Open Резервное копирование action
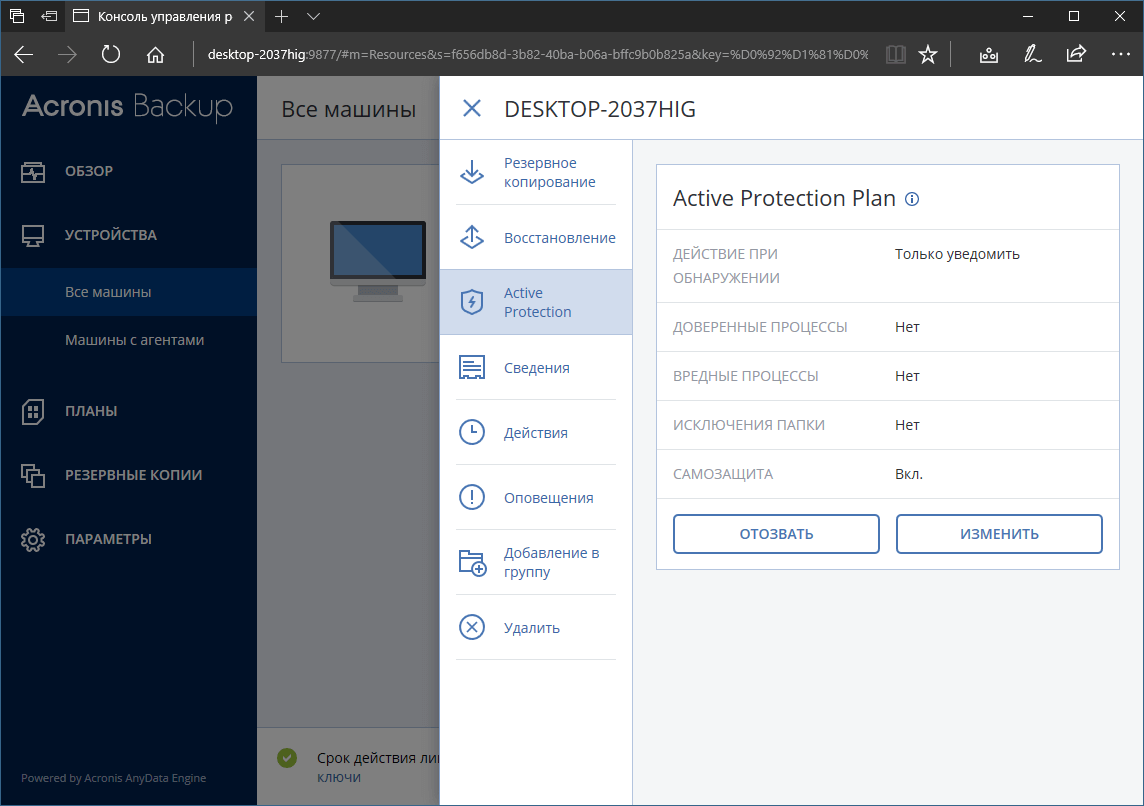 [549, 172]
